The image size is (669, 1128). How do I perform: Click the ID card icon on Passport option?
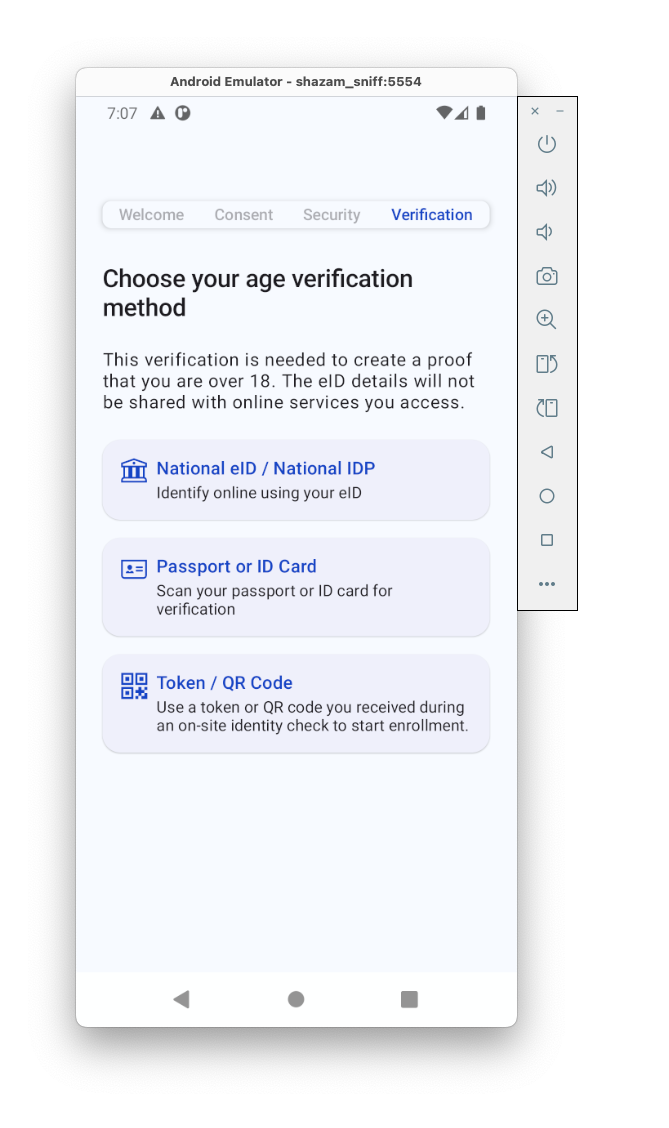click(133, 568)
